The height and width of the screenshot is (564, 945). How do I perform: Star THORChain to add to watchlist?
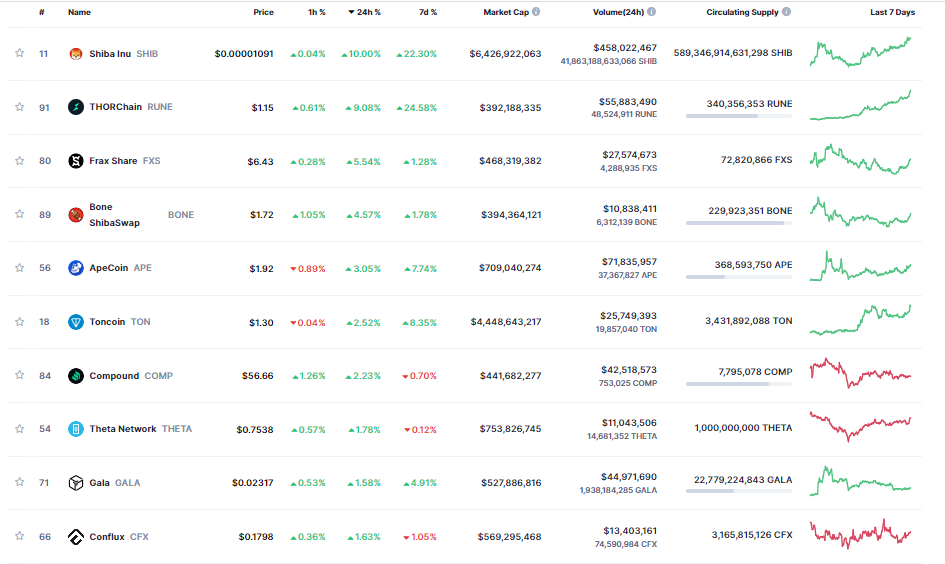click(x=19, y=107)
